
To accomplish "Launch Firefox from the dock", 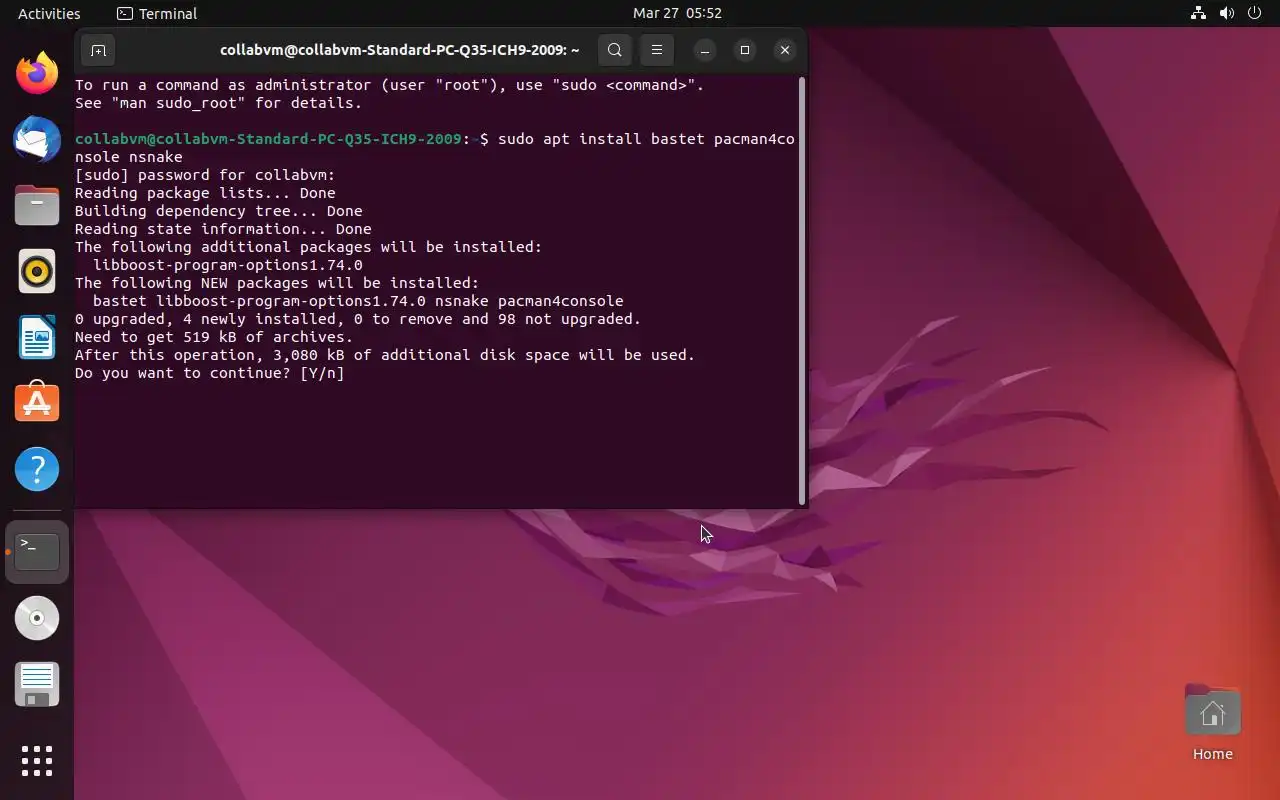I will point(37,73).
